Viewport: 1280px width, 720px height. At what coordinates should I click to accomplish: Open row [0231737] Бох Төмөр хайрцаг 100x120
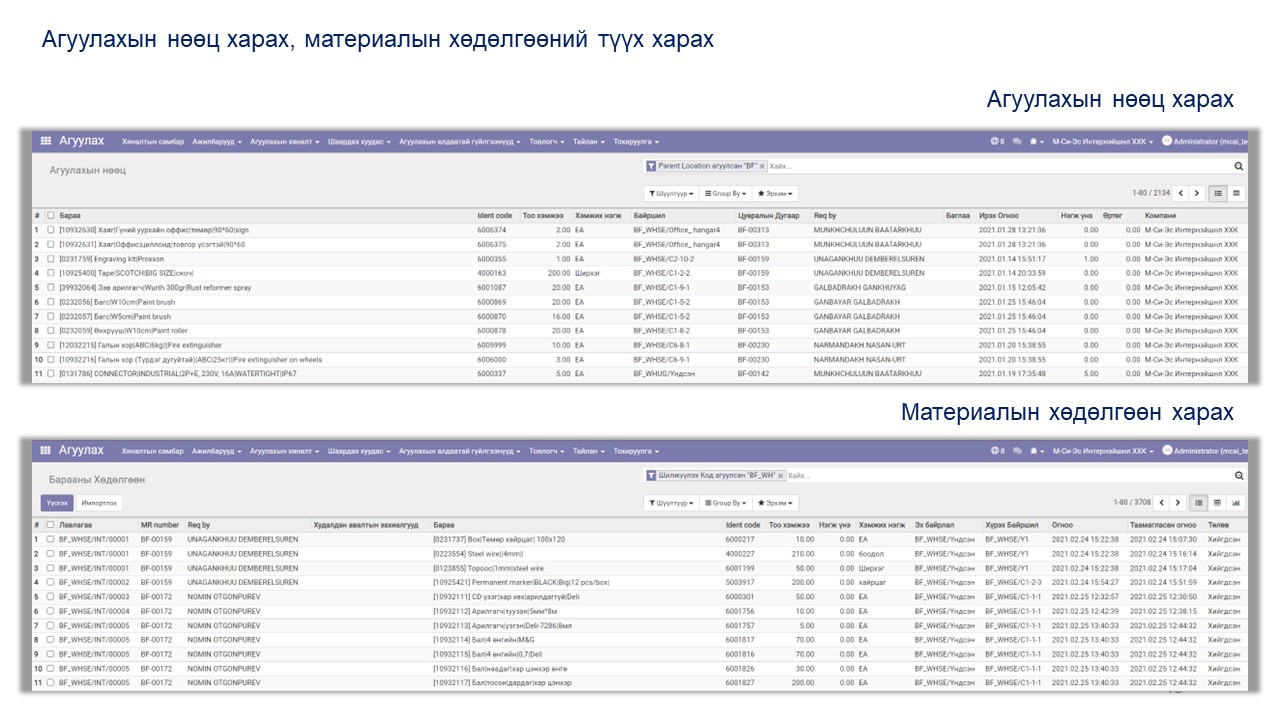pos(640,539)
